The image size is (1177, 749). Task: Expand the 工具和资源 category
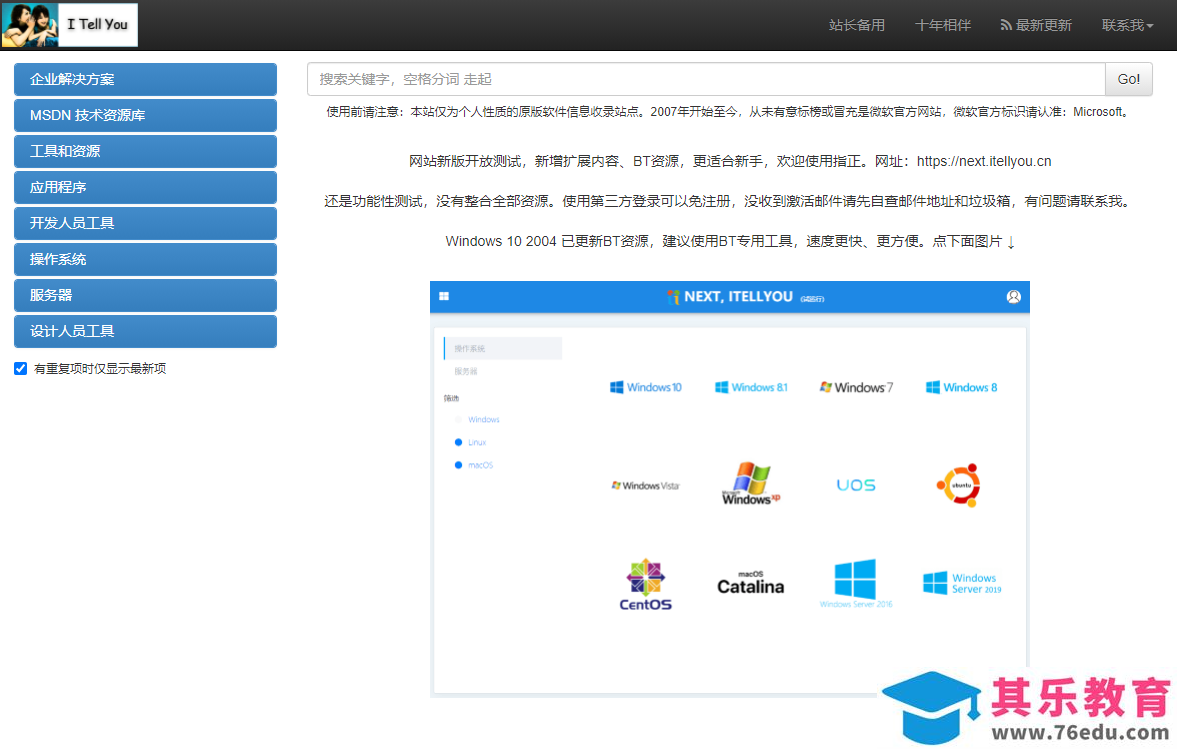coord(145,152)
